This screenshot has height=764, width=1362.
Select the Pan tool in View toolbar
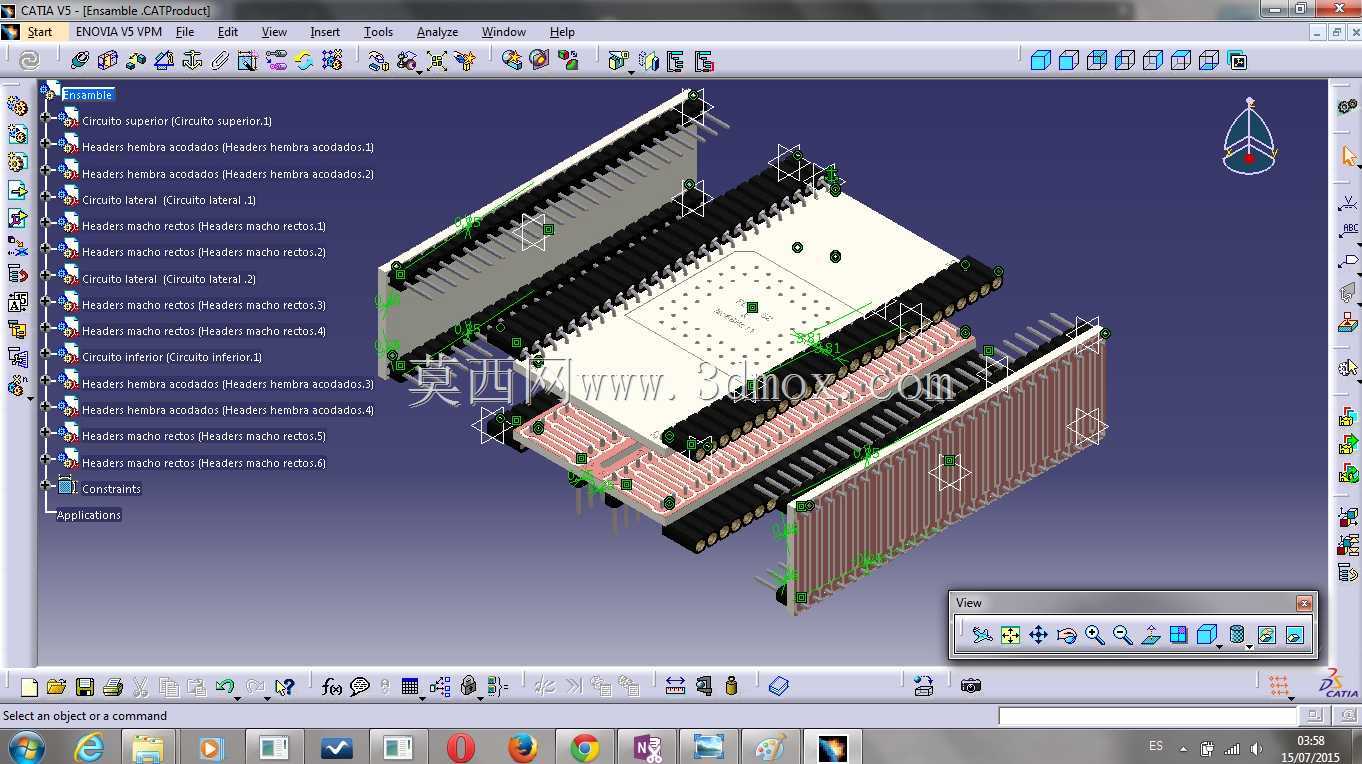point(1038,635)
